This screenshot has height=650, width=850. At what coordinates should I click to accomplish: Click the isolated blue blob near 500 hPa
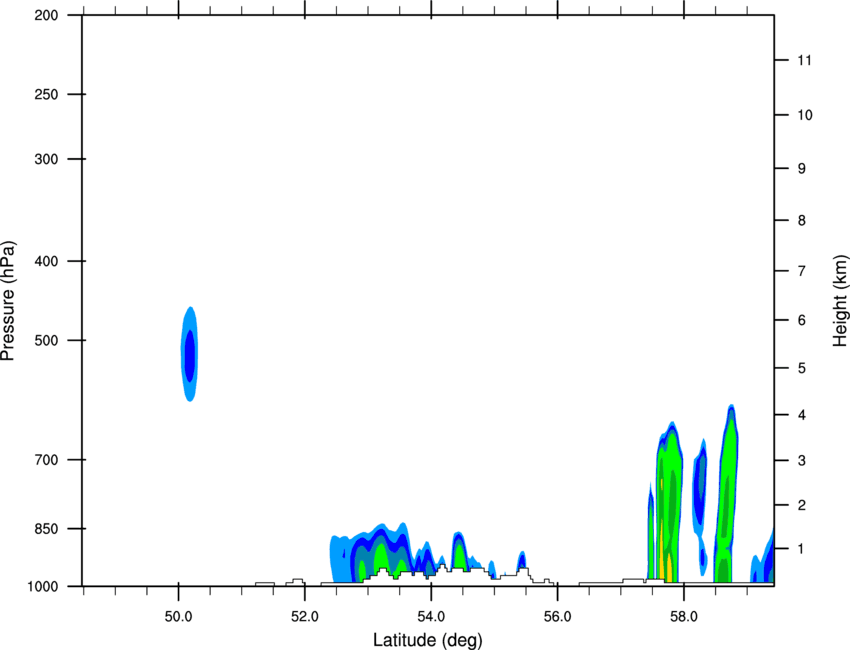189,354
